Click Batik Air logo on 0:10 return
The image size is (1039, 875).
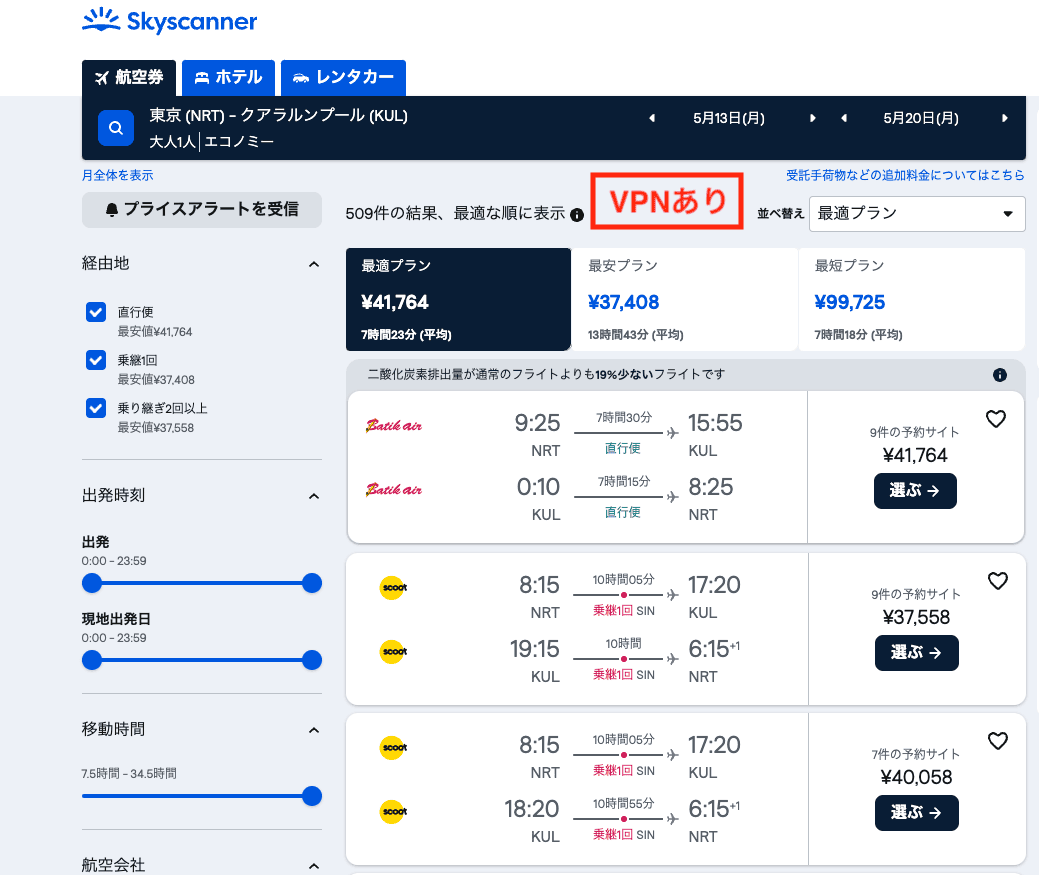pyautogui.click(x=394, y=489)
